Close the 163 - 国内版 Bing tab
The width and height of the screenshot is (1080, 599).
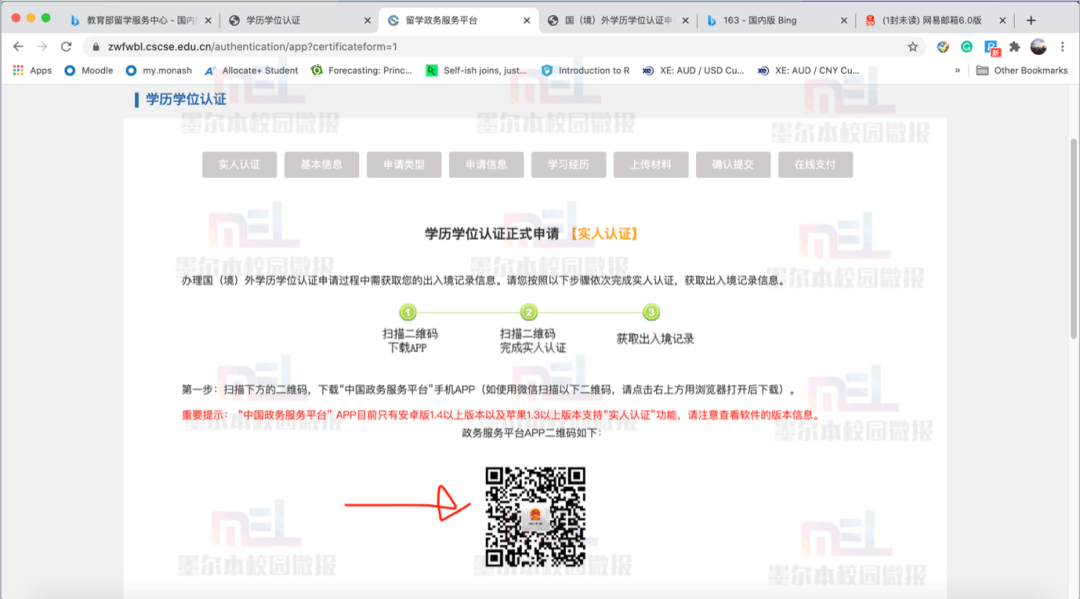[x=844, y=21]
